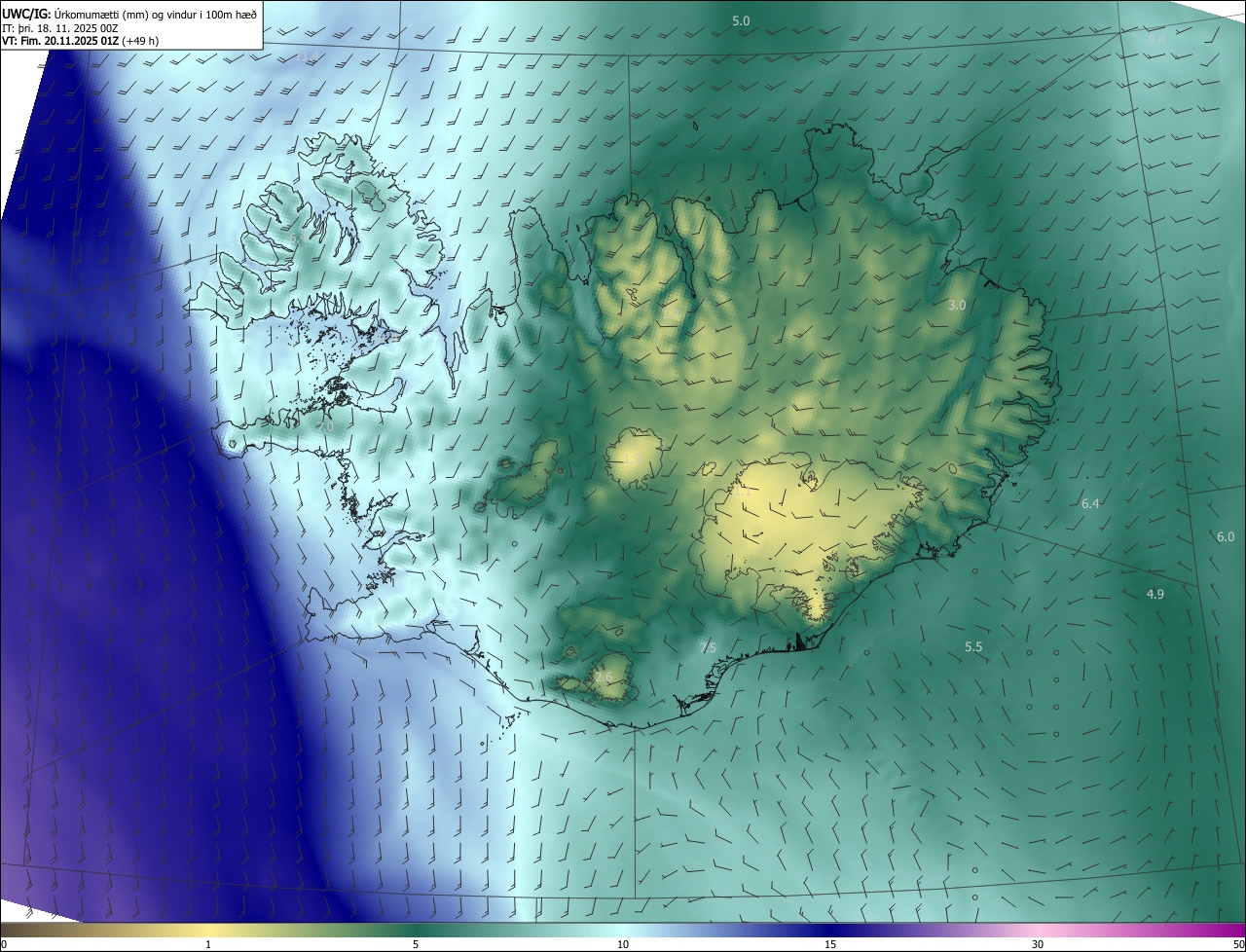Click the 30 tick on the color scale
This screenshot has height=952, width=1246.
1038,944
